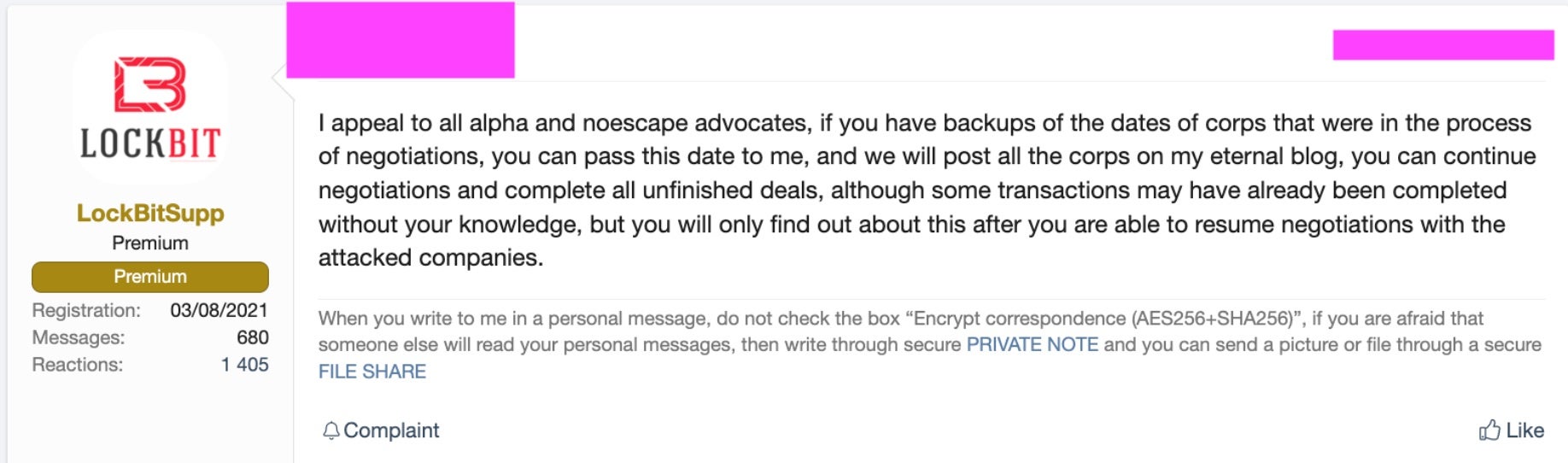The image size is (1568, 463).
Task: Open the LockBitSupp user profile
Action: pyautogui.click(x=150, y=213)
